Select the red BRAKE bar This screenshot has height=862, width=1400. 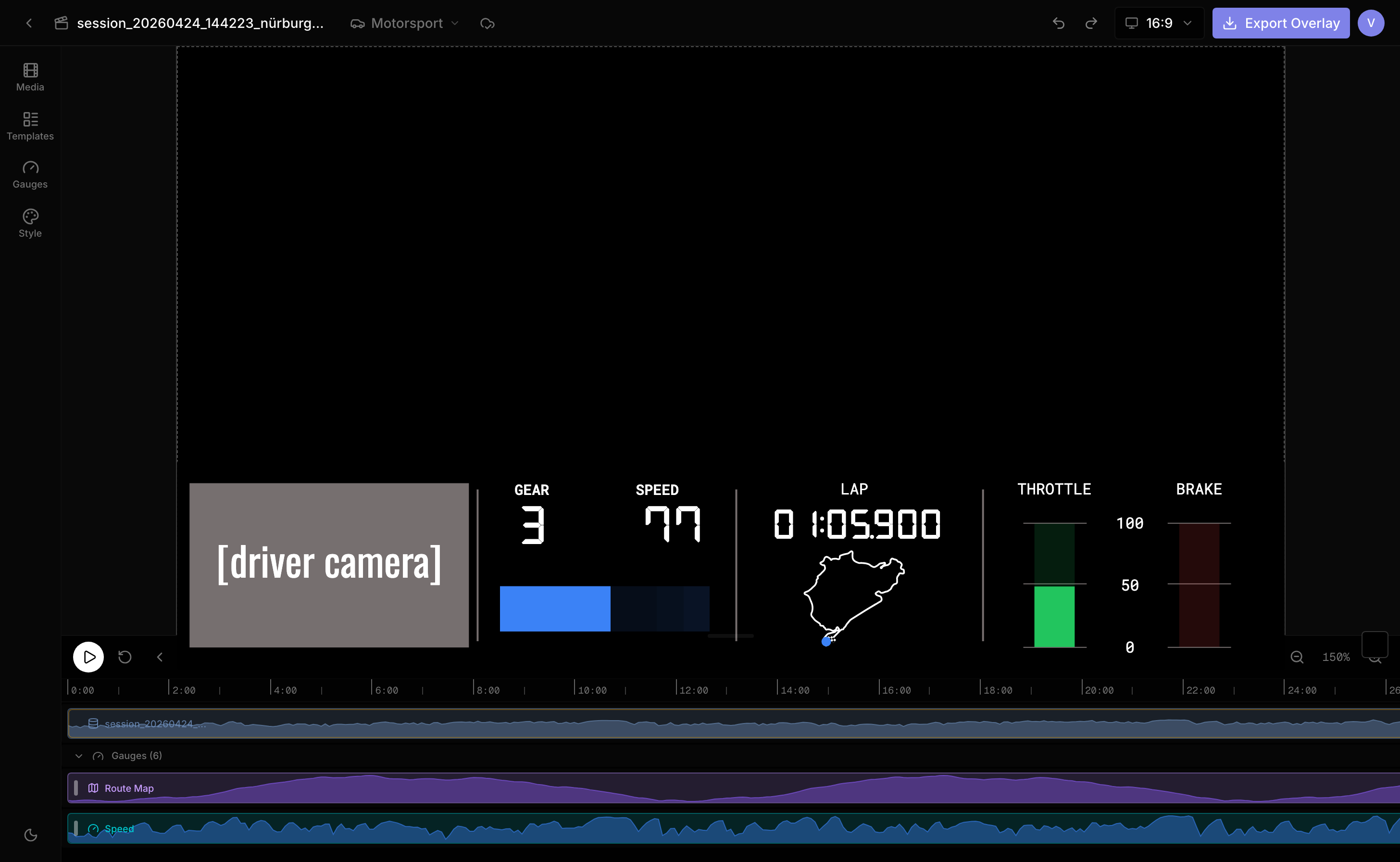click(x=1199, y=585)
